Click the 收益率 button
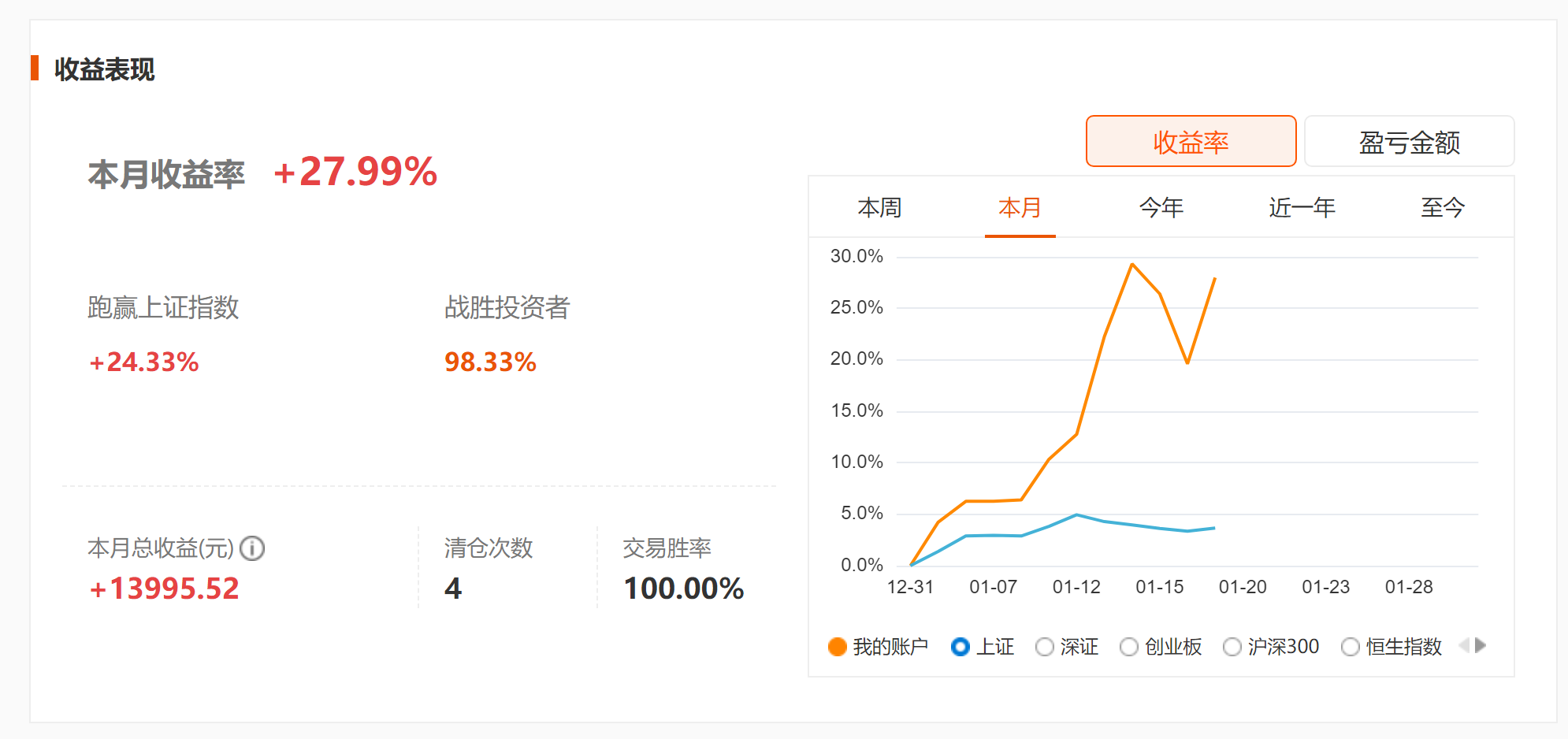 coord(1191,142)
